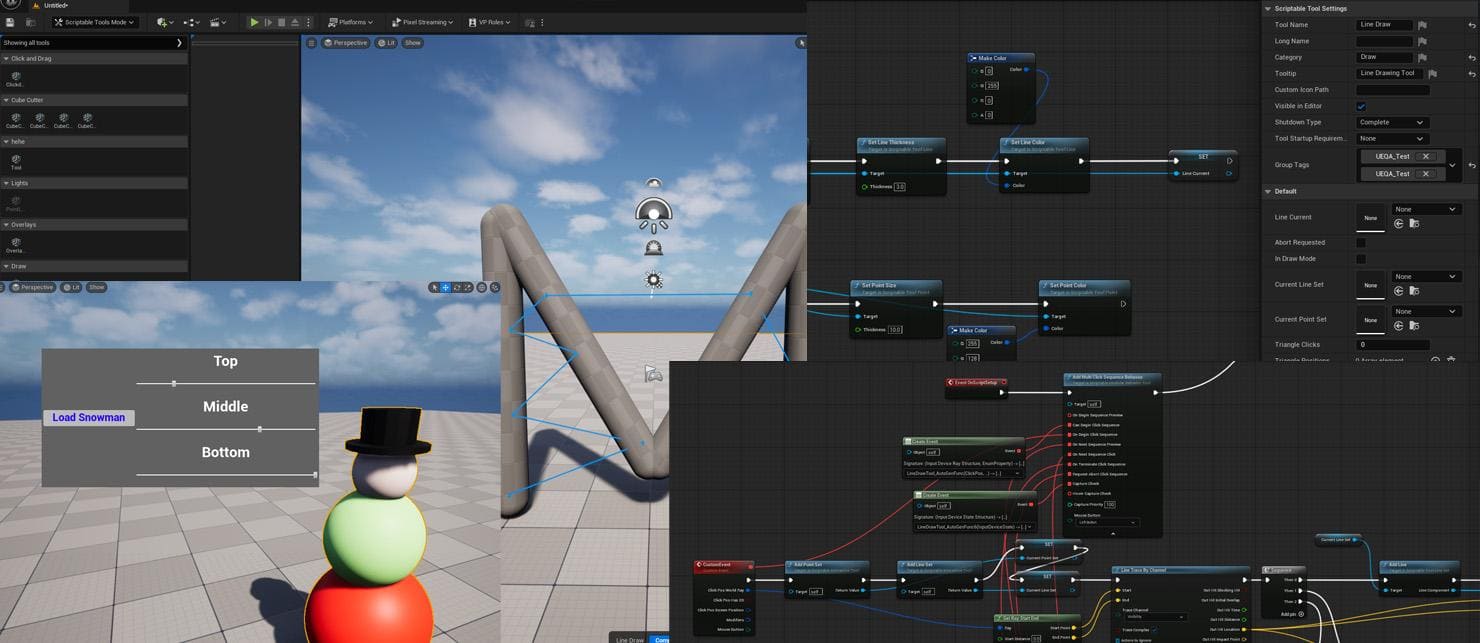The height and width of the screenshot is (643, 1480).
Task: Collapse the Cube Cutter category
Action: (6, 100)
